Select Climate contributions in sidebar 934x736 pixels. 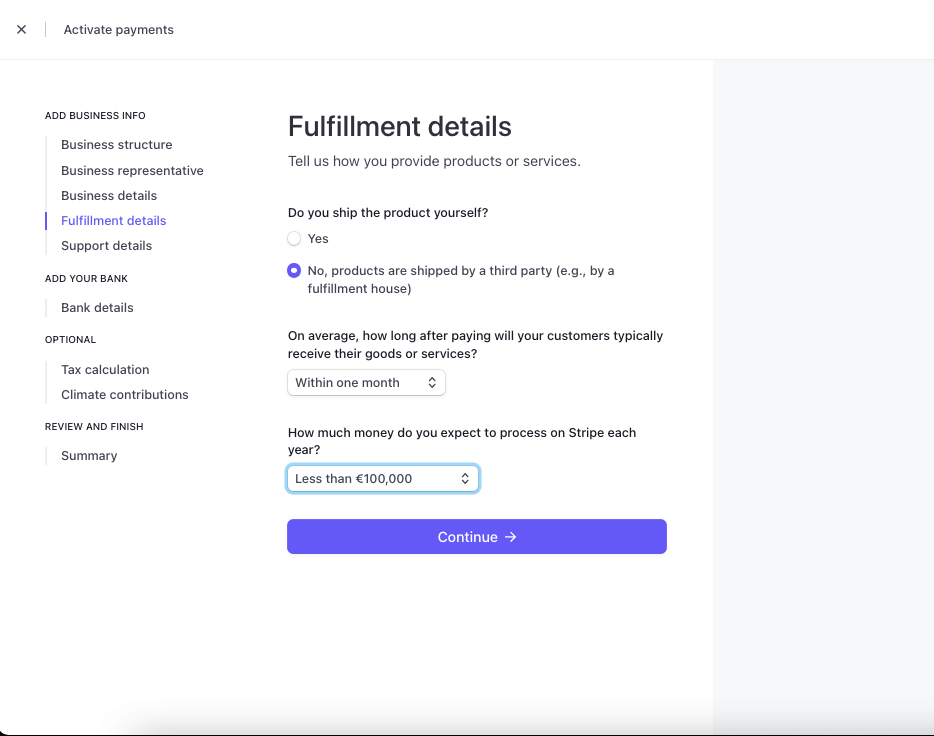(x=124, y=395)
